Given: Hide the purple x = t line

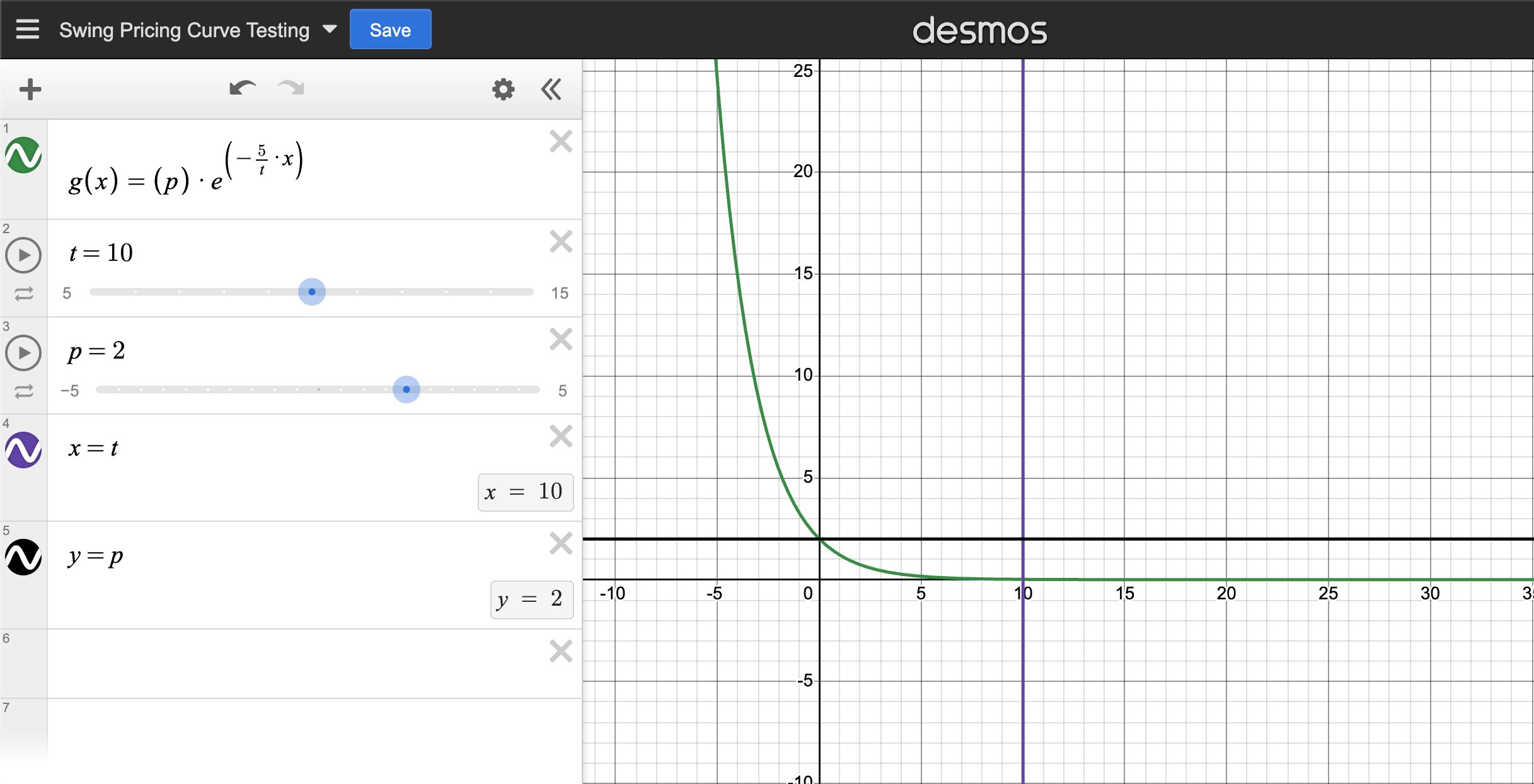Looking at the screenshot, I should click(x=23, y=450).
